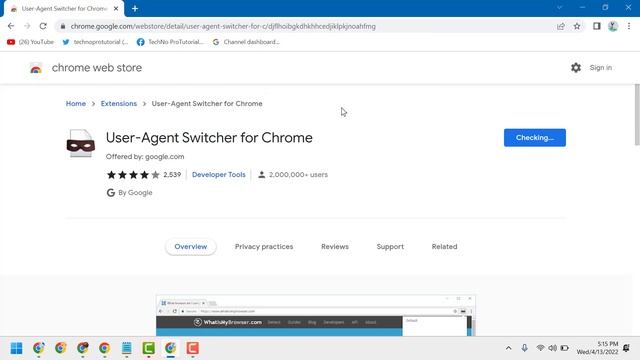Click the Checking... install button
The height and width of the screenshot is (360, 640).
pos(535,138)
